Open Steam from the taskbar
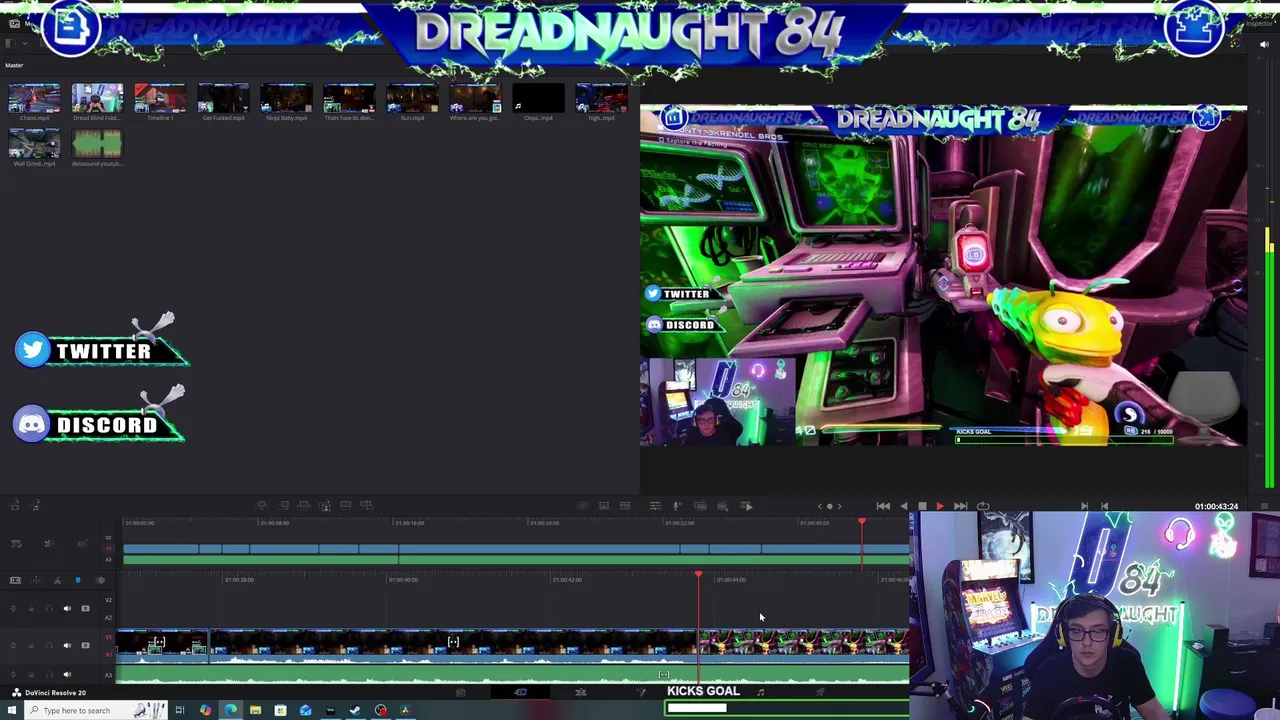1280x720 pixels. [x=355, y=711]
